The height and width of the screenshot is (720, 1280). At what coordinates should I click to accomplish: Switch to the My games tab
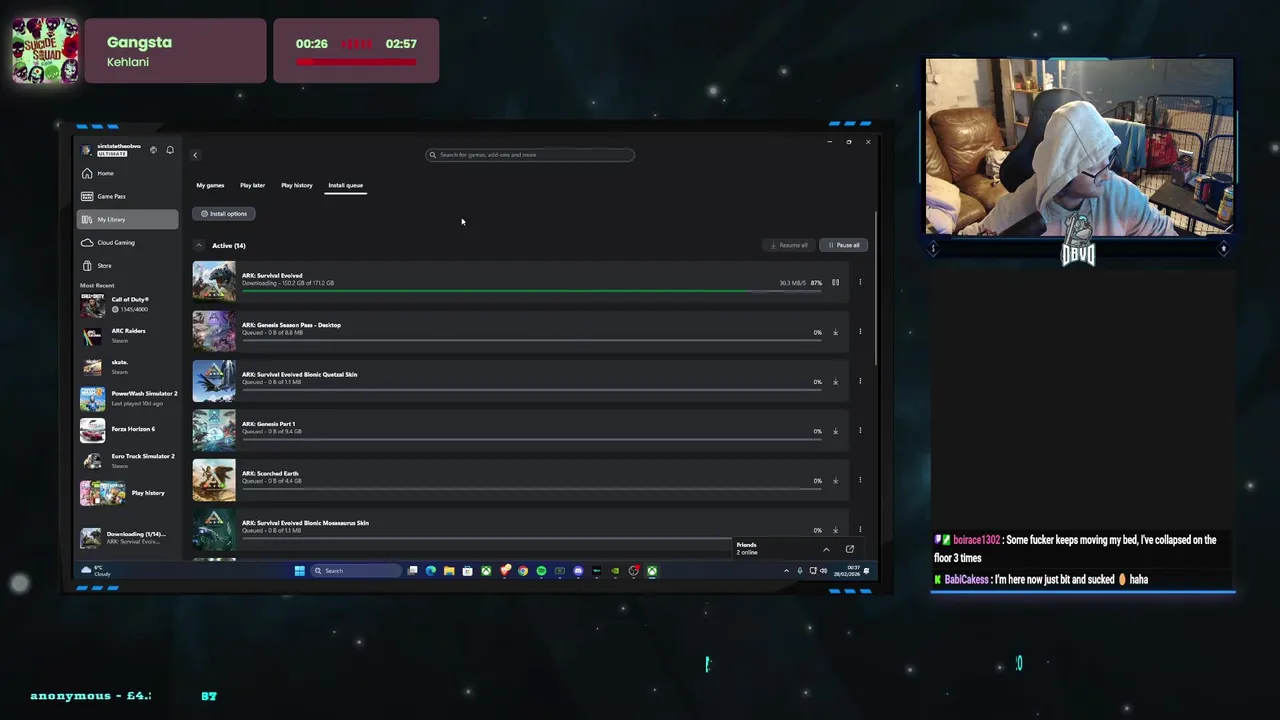pos(210,185)
